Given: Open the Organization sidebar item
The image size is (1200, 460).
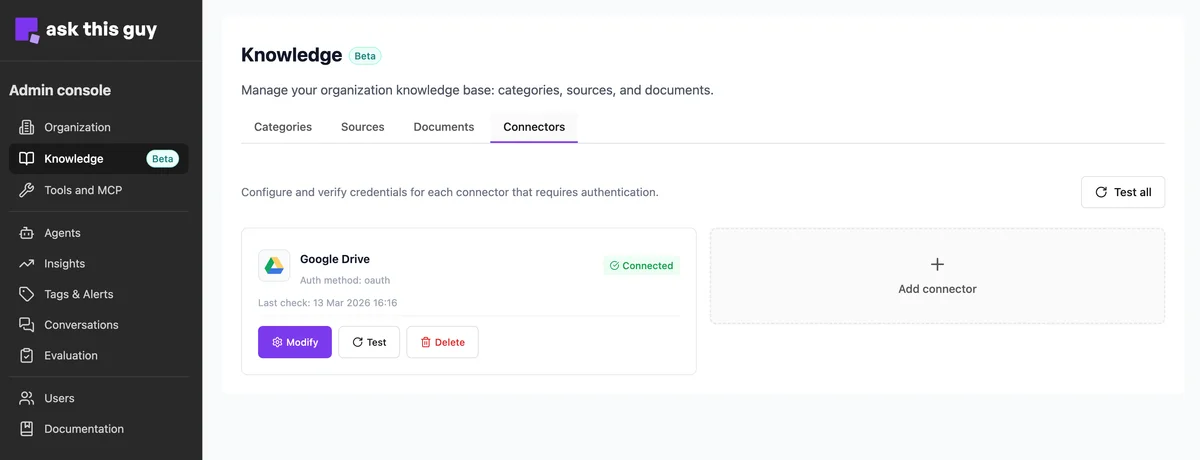Looking at the screenshot, I should tap(99, 127).
